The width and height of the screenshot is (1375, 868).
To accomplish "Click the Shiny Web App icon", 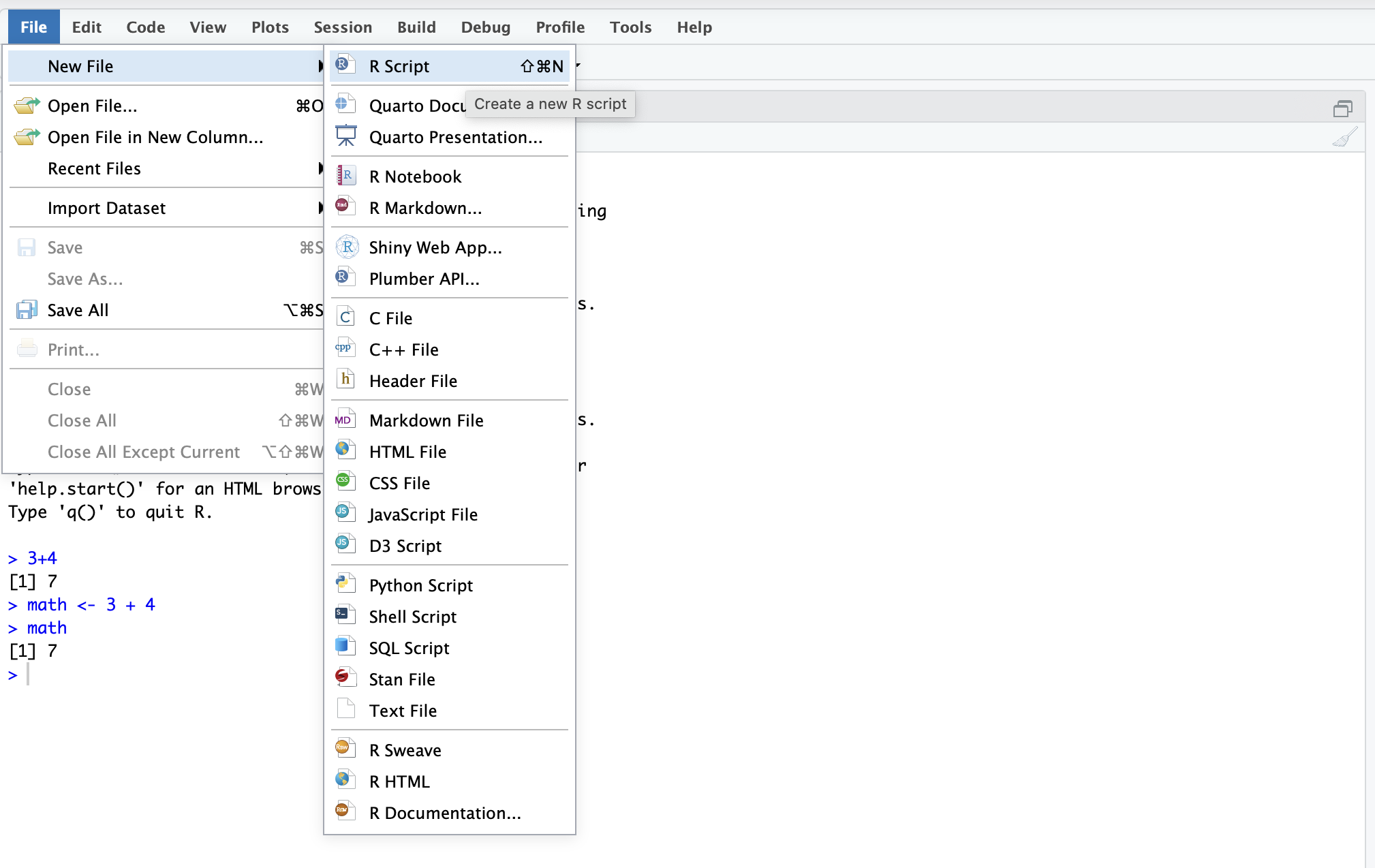I will tap(347, 247).
